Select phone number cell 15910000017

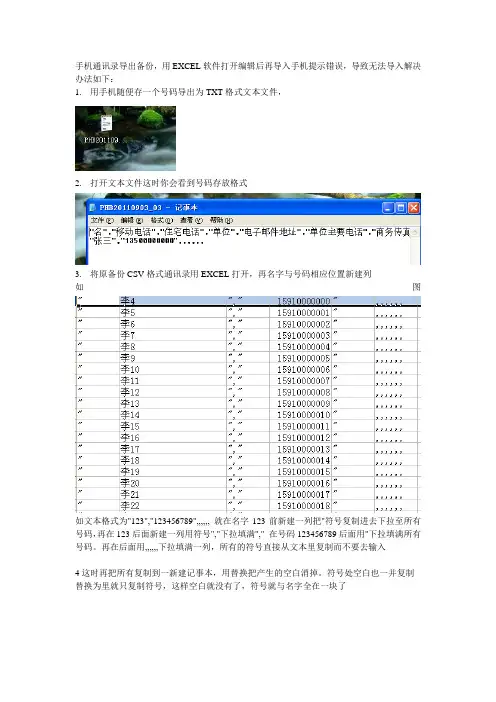(x=300, y=494)
